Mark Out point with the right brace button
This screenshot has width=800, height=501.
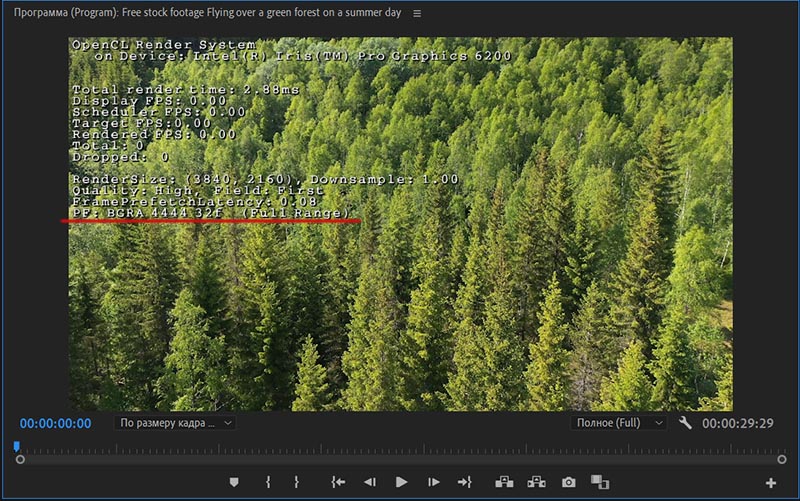[296, 482]
